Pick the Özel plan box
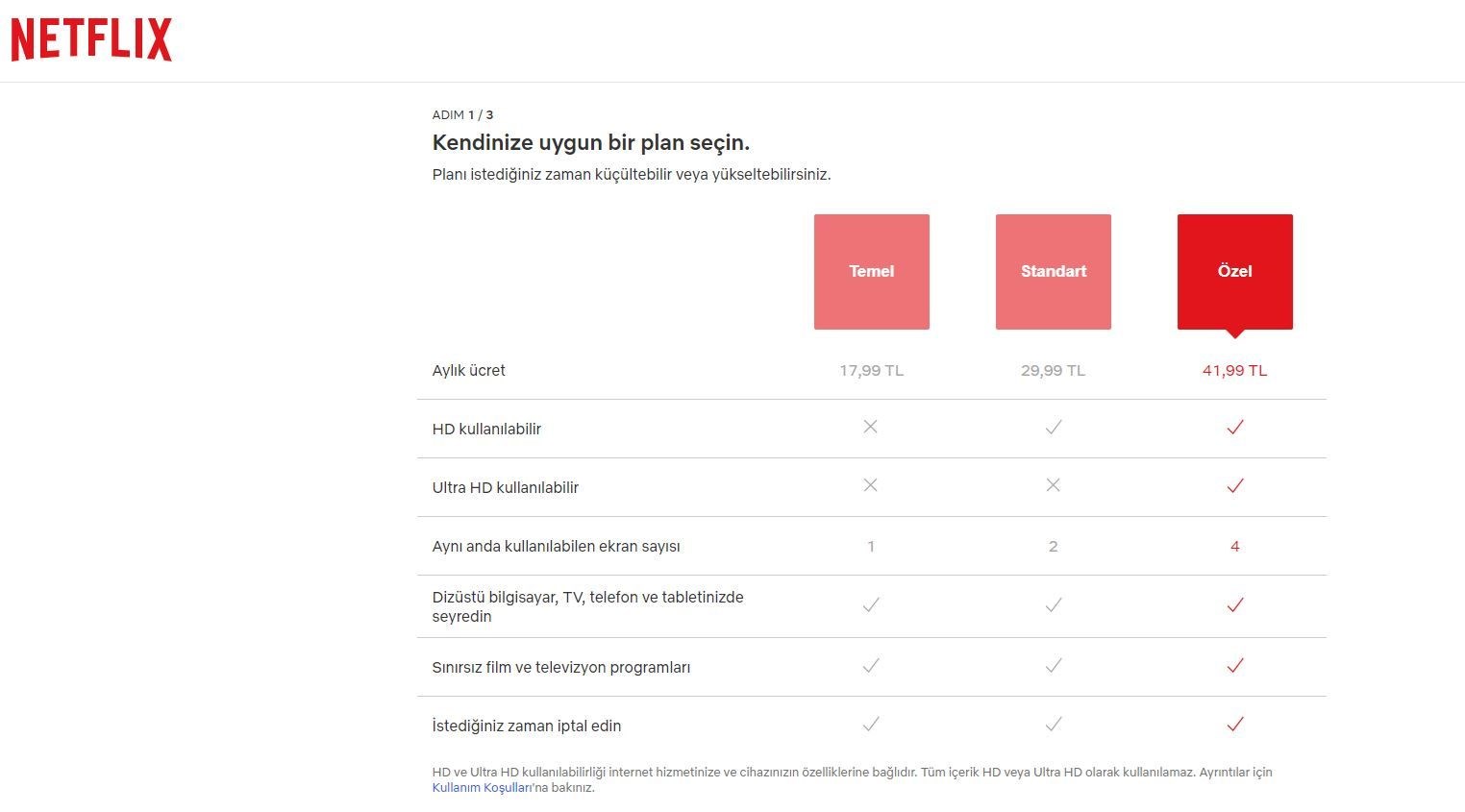The height and width of the screenshot is (812, 1465). click(x=1234, y=271)
